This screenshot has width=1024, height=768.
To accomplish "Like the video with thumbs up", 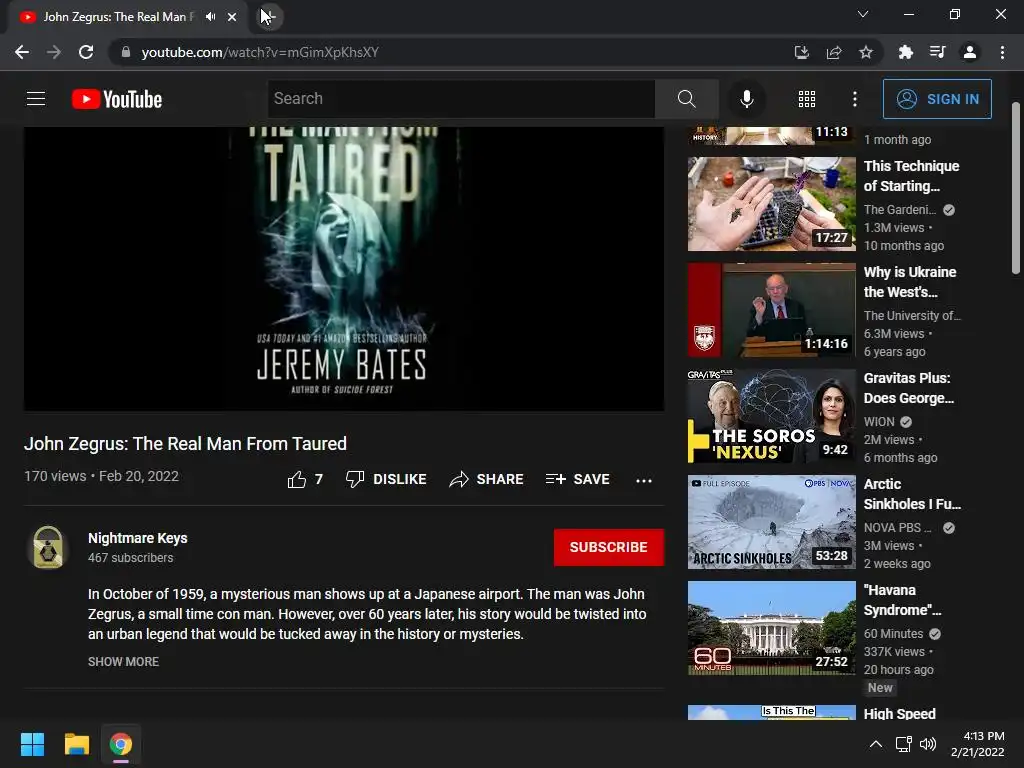I will (305, 479).
